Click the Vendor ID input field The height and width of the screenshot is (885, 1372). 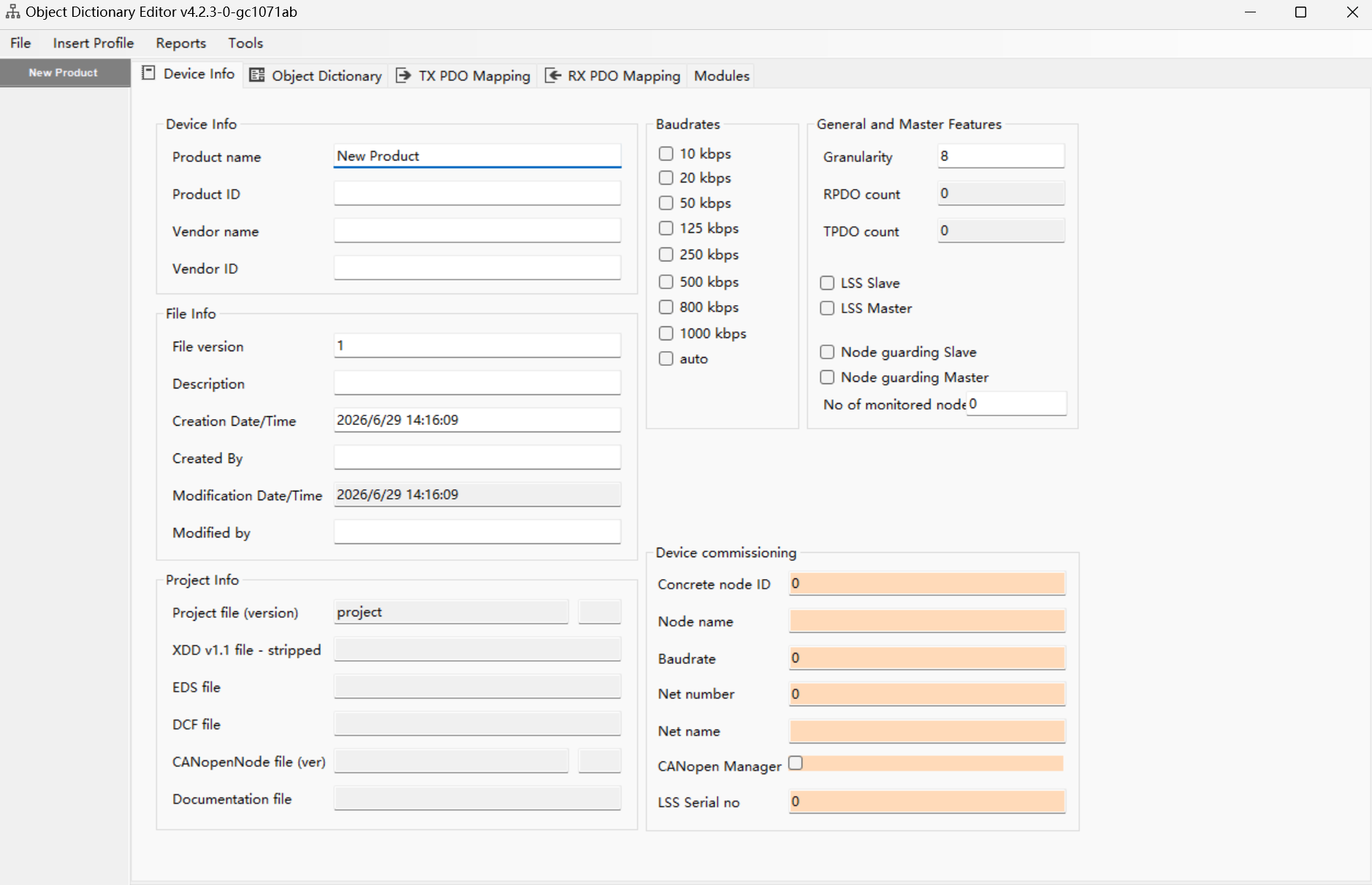click(477, 267)
